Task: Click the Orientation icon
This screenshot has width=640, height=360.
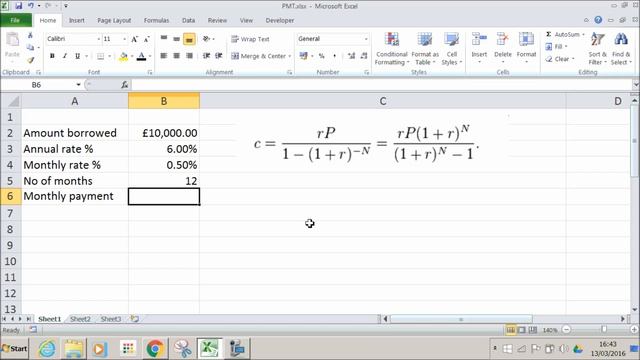Action: coord(207,39)
